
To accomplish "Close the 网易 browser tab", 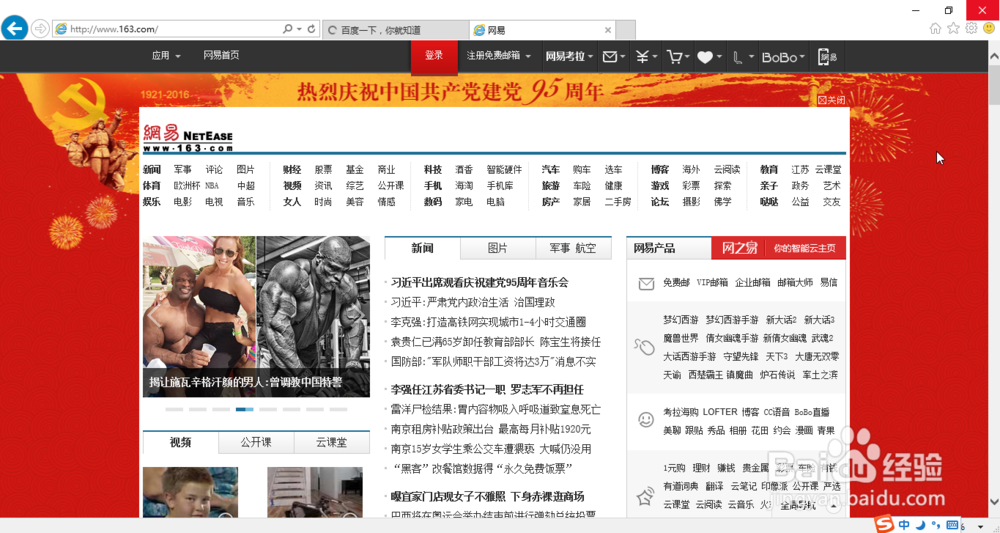I will [608, 30].
